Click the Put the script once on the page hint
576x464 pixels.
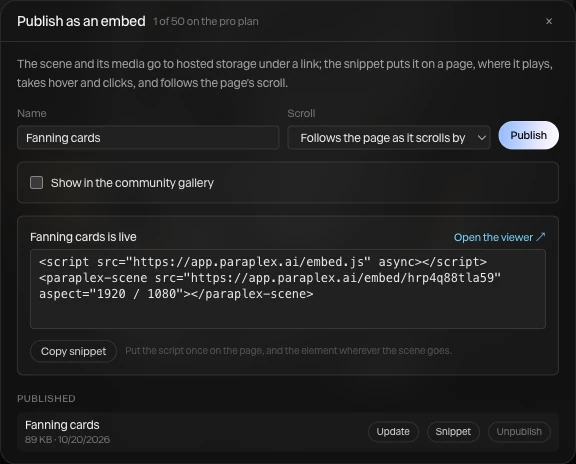(x=288, y=351)
